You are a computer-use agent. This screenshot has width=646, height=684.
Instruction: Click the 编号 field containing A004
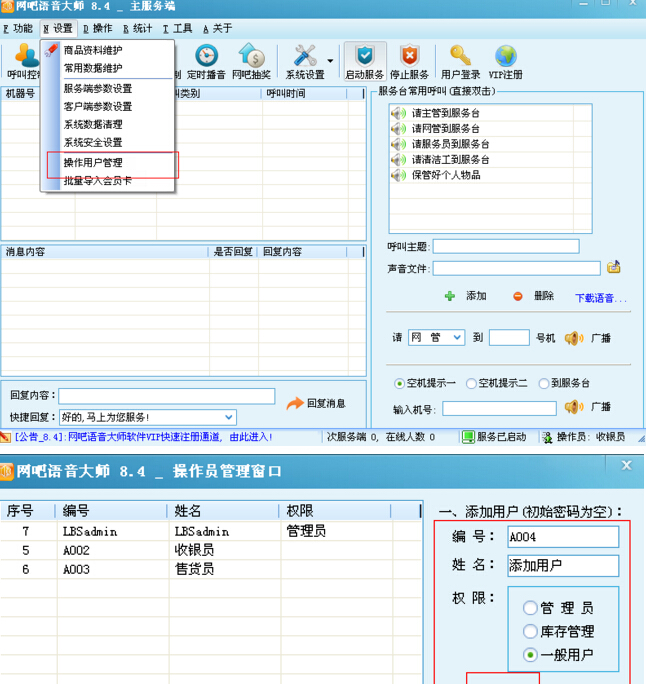563,537
